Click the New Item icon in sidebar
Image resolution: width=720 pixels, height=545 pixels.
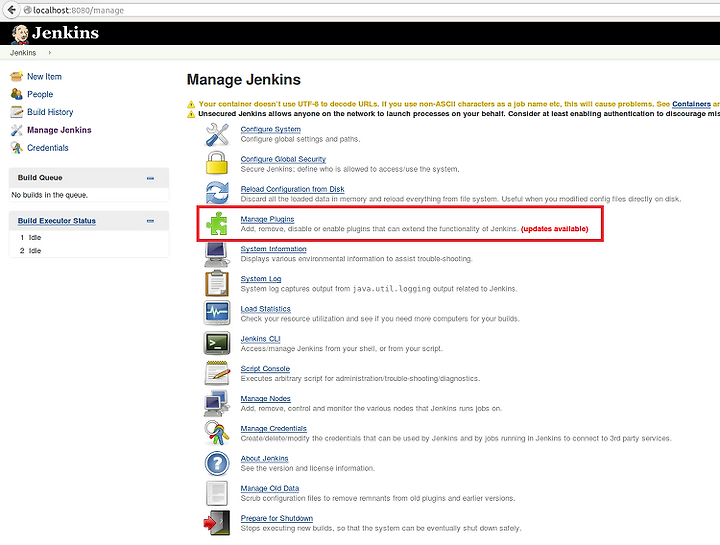click(x=17, y=76)
